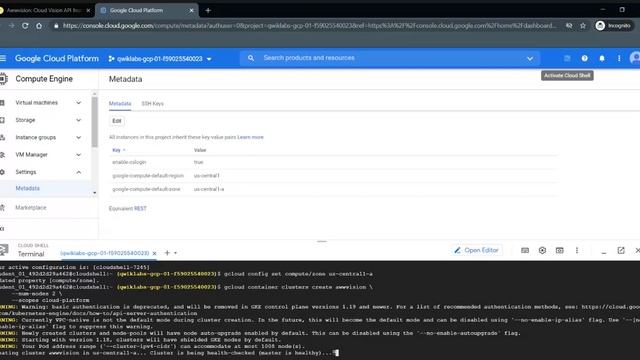Click the Edit metadata button
This screenshot has height=360, width=640.
pyautogui.click(x=117, y=121)
